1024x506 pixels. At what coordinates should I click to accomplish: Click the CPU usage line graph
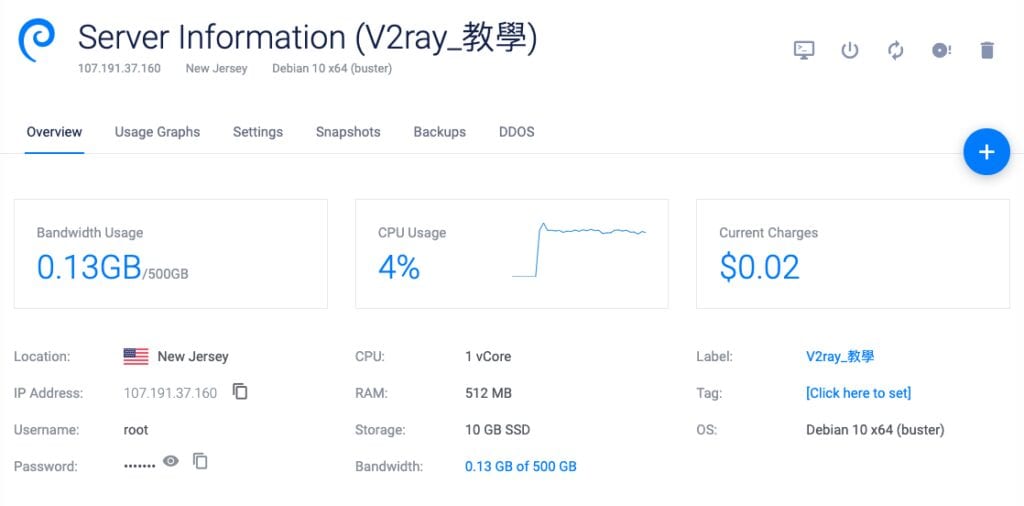click(579, 250)
